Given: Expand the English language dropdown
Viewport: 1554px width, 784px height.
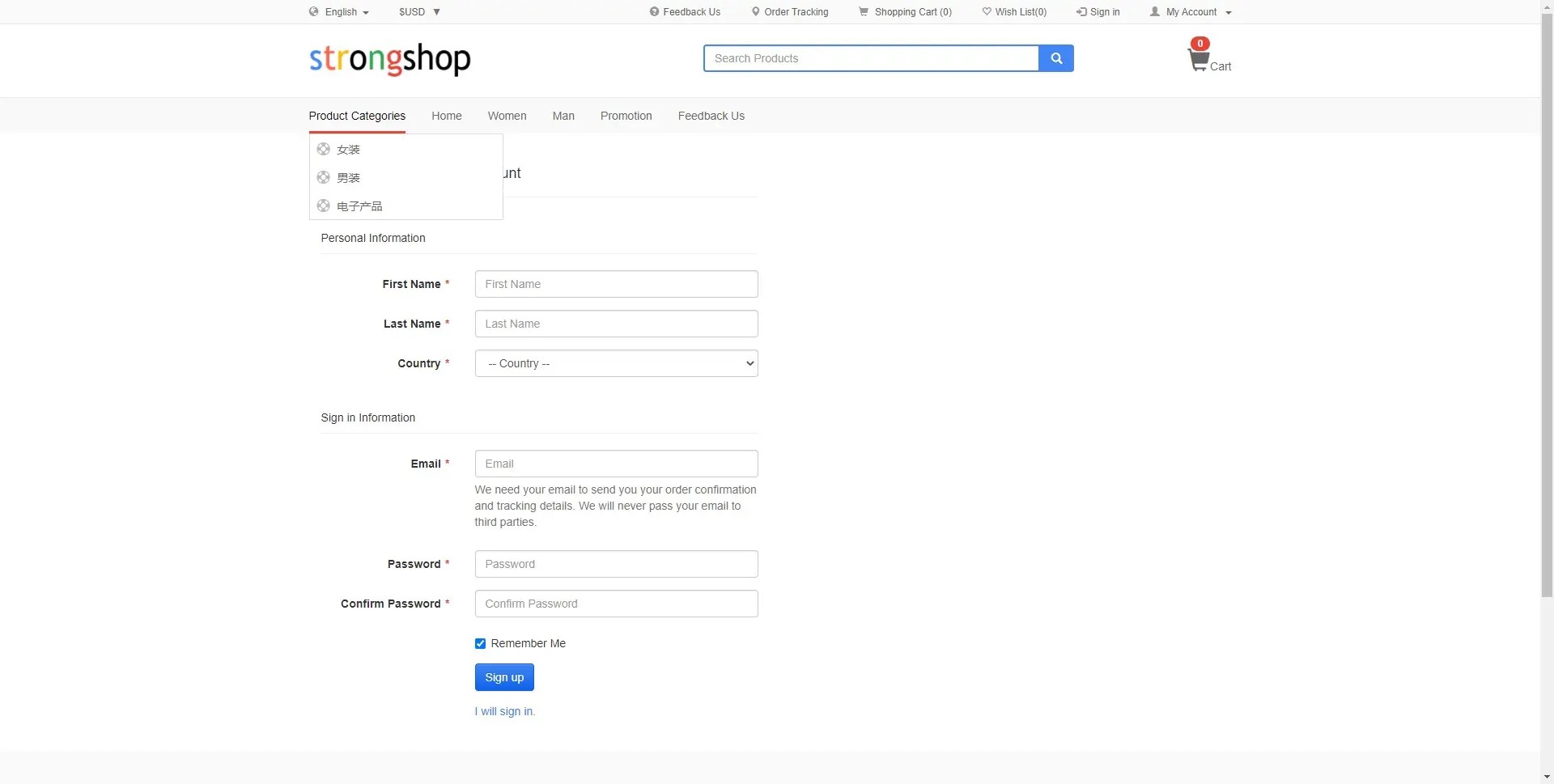Looking at the screenshot, I should click(339, 12).
